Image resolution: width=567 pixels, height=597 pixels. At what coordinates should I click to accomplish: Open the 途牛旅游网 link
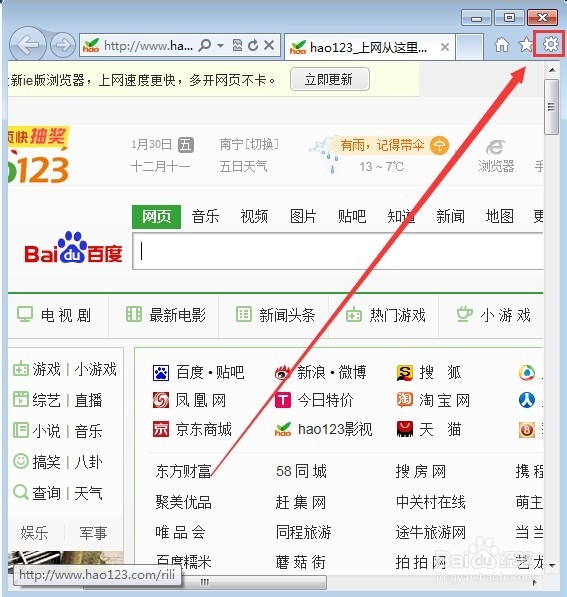(431, 532)
